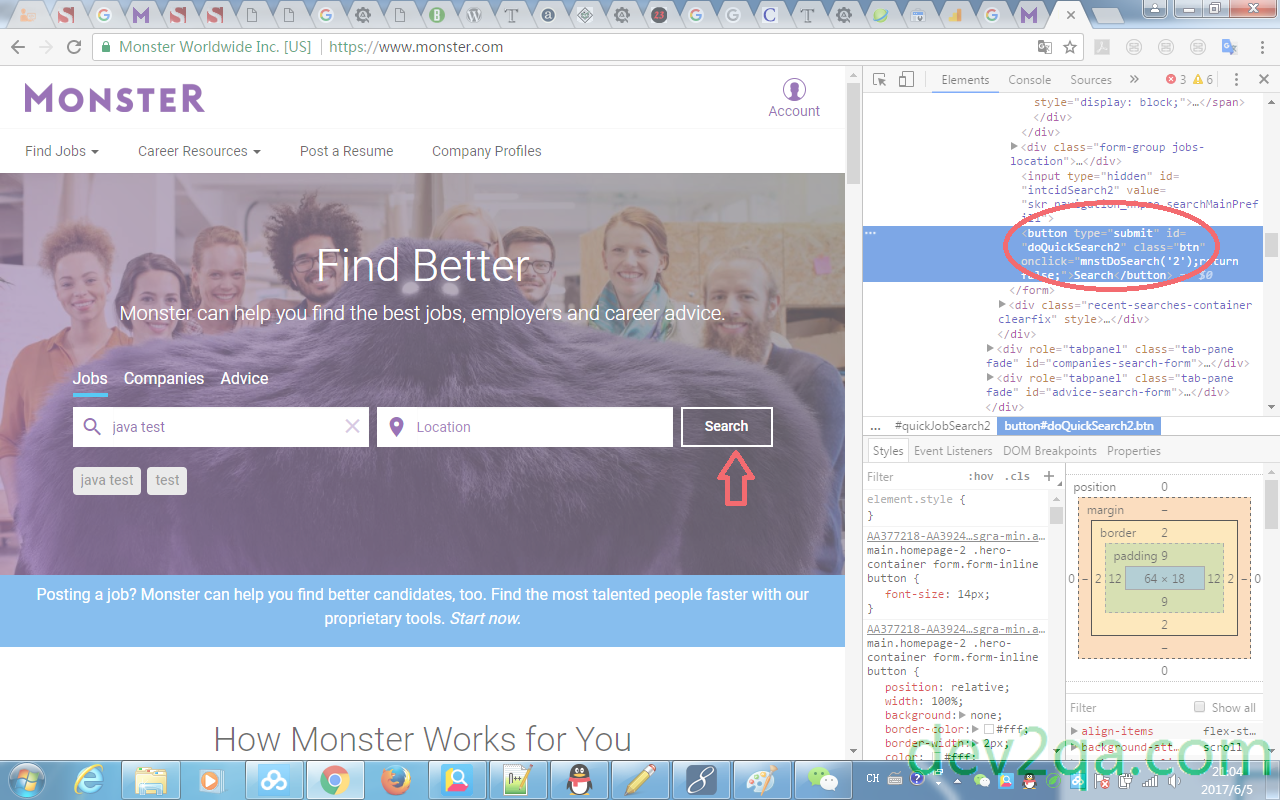Image resolution: width=1280 pixels, height=800 pixels.
Task: Click the translate page icon in address bar
Action: (1045, 47)
